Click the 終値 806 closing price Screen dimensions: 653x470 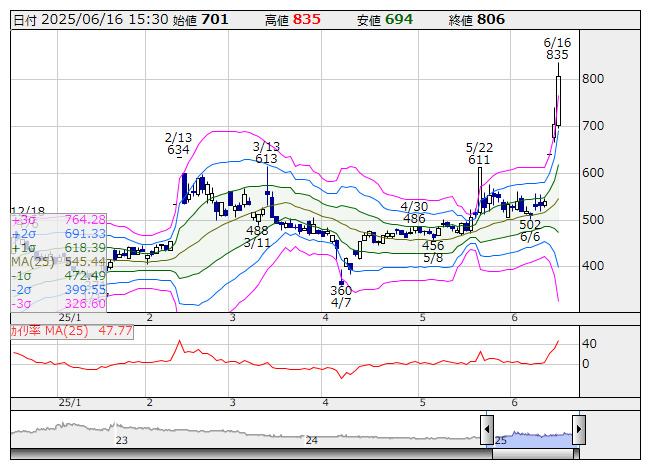(x=477, y=20)
